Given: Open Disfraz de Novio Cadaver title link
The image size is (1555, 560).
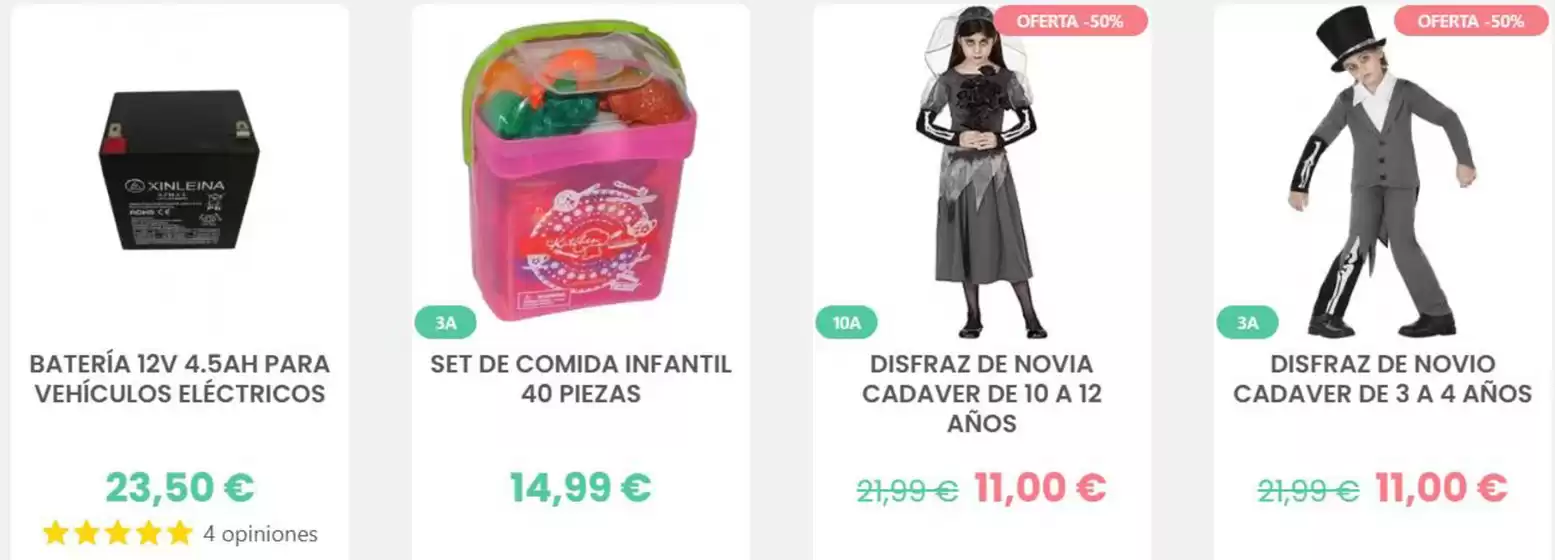Looking at the screenshot, I should (1383, 379).
